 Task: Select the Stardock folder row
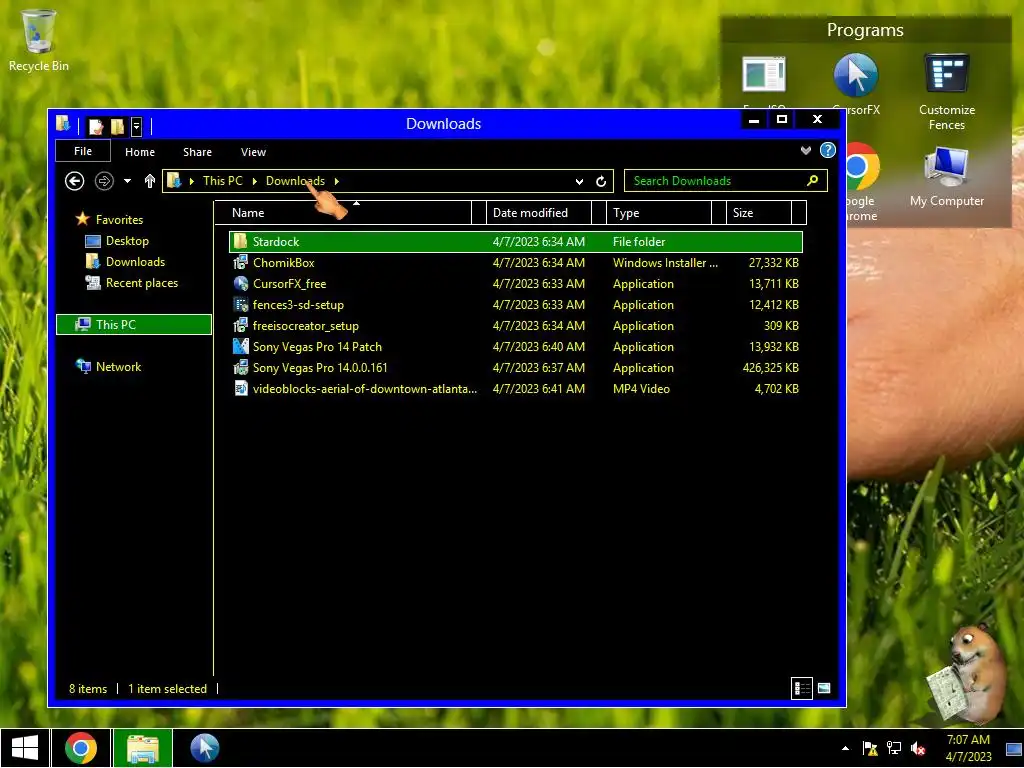(x=515, y=242)
